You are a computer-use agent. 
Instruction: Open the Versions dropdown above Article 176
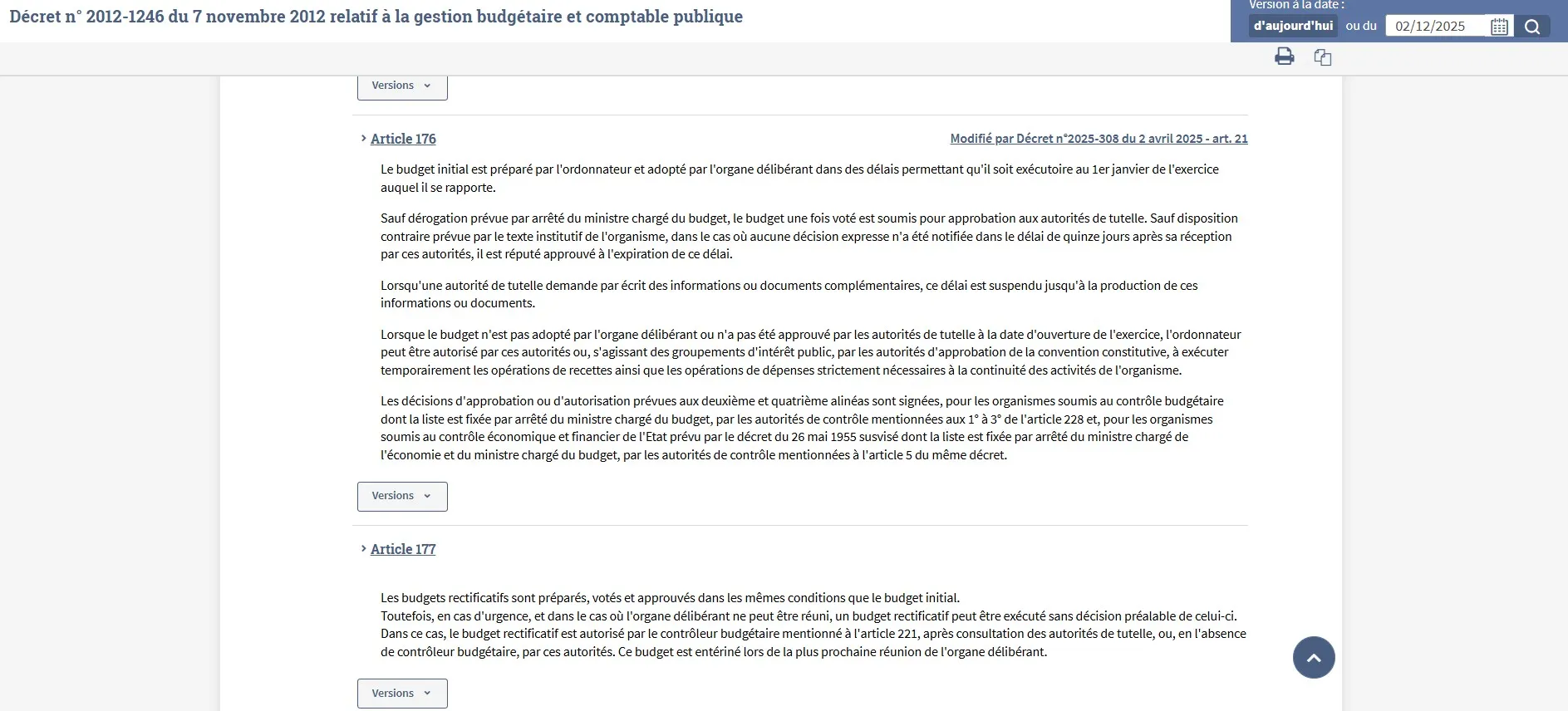point(402,86)
